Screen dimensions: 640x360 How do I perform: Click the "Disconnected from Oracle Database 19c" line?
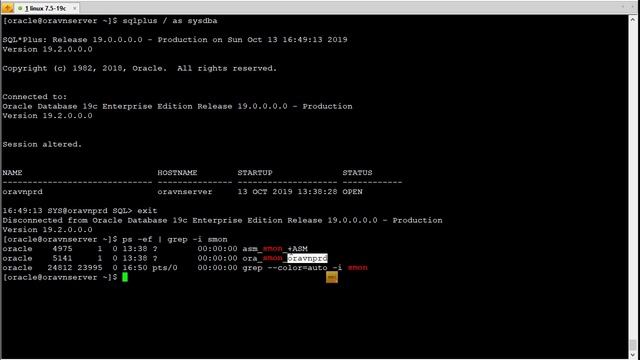click(222, 220)
